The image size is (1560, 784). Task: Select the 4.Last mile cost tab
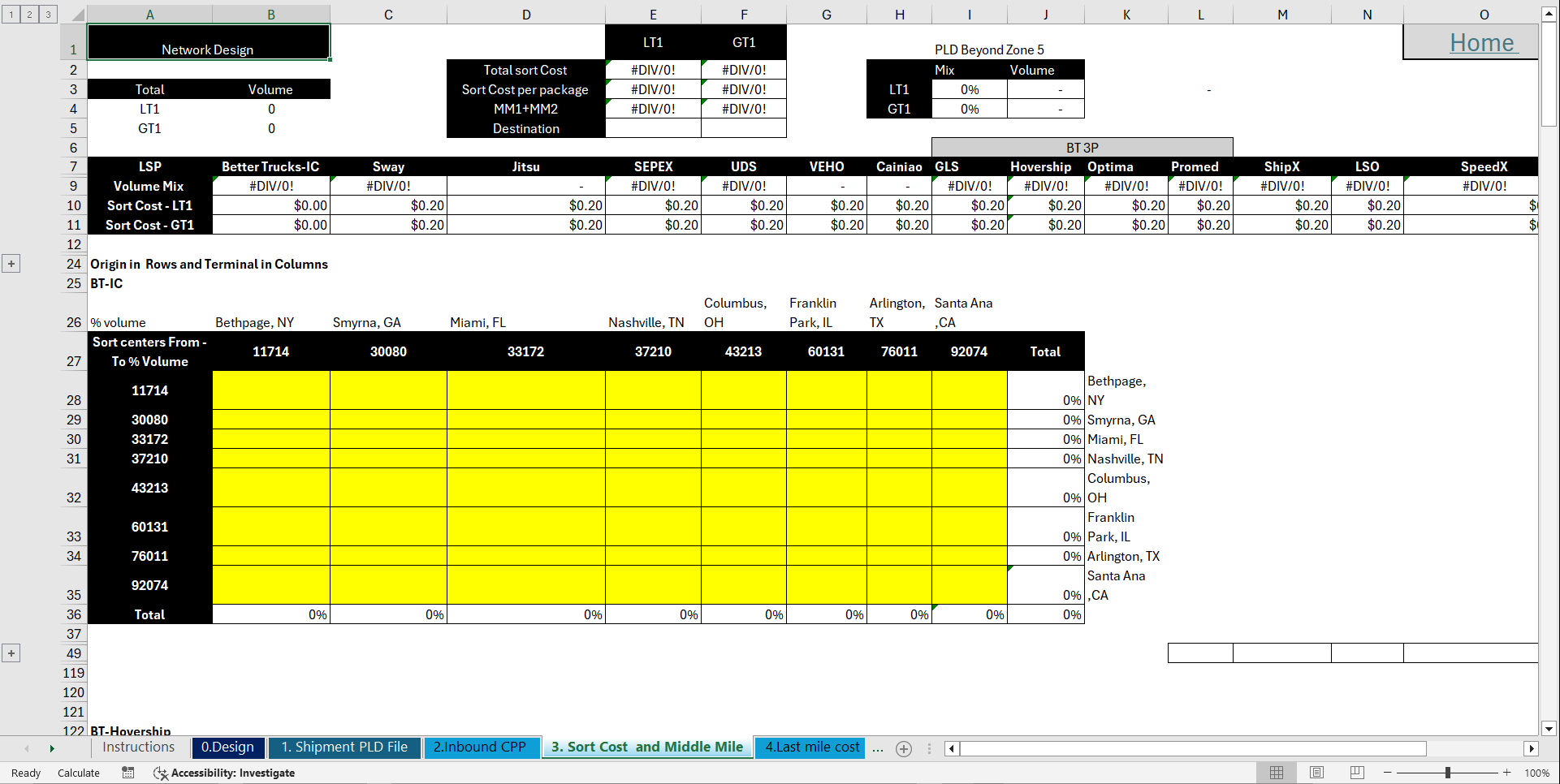pyautogui.click(x=810, y=747)
